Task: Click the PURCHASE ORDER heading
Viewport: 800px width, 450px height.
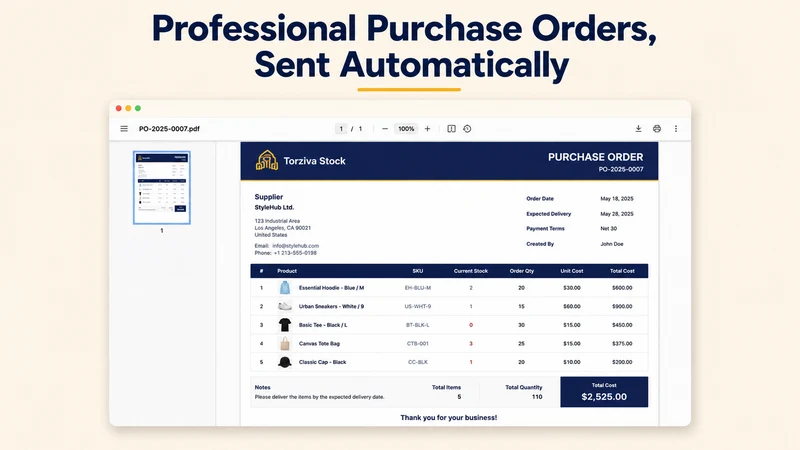Action: click(595, 157)
